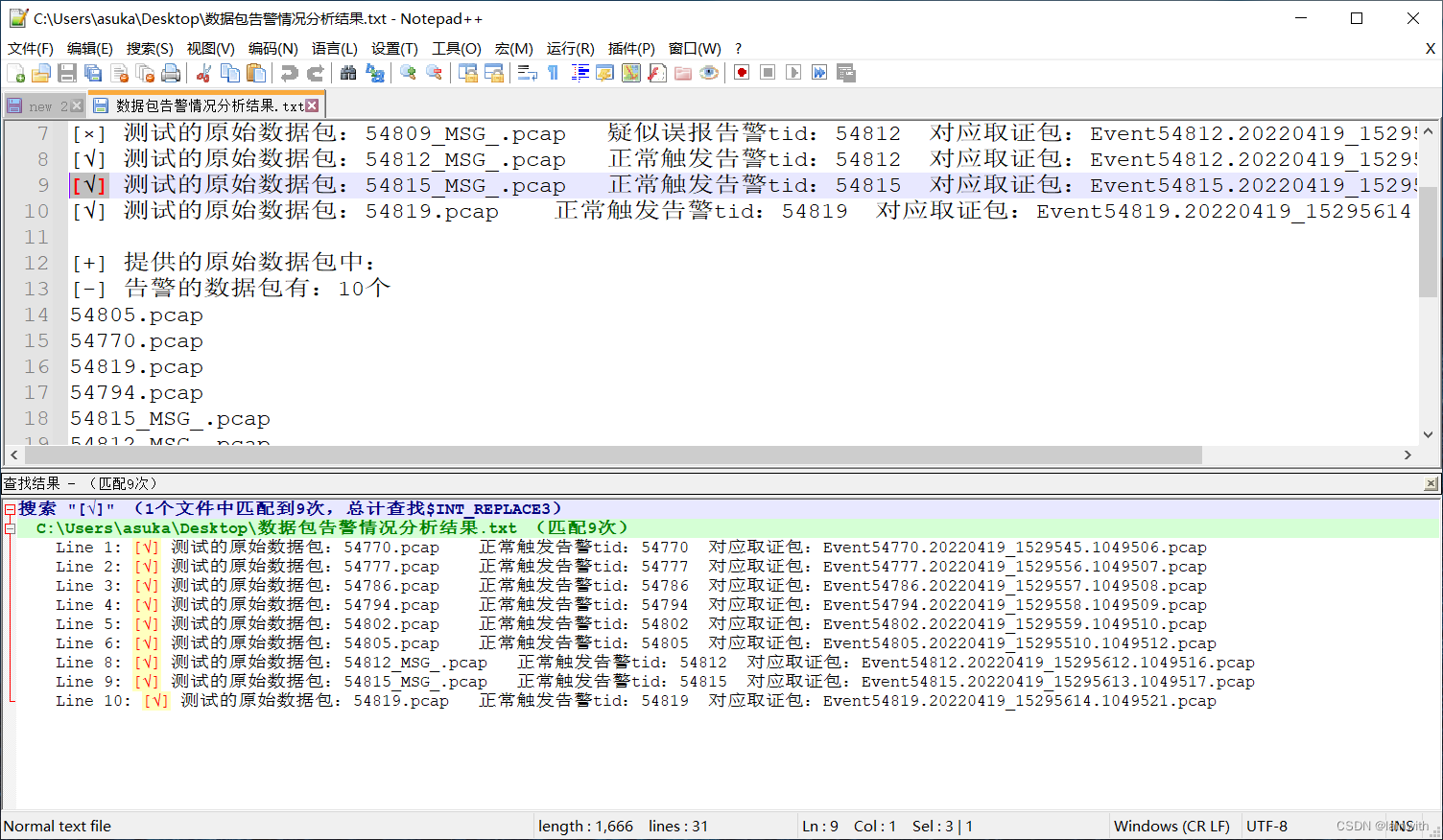
Task: Click the editor vertical scrollbar down arrow
Action: click(x=1428, y=434)
